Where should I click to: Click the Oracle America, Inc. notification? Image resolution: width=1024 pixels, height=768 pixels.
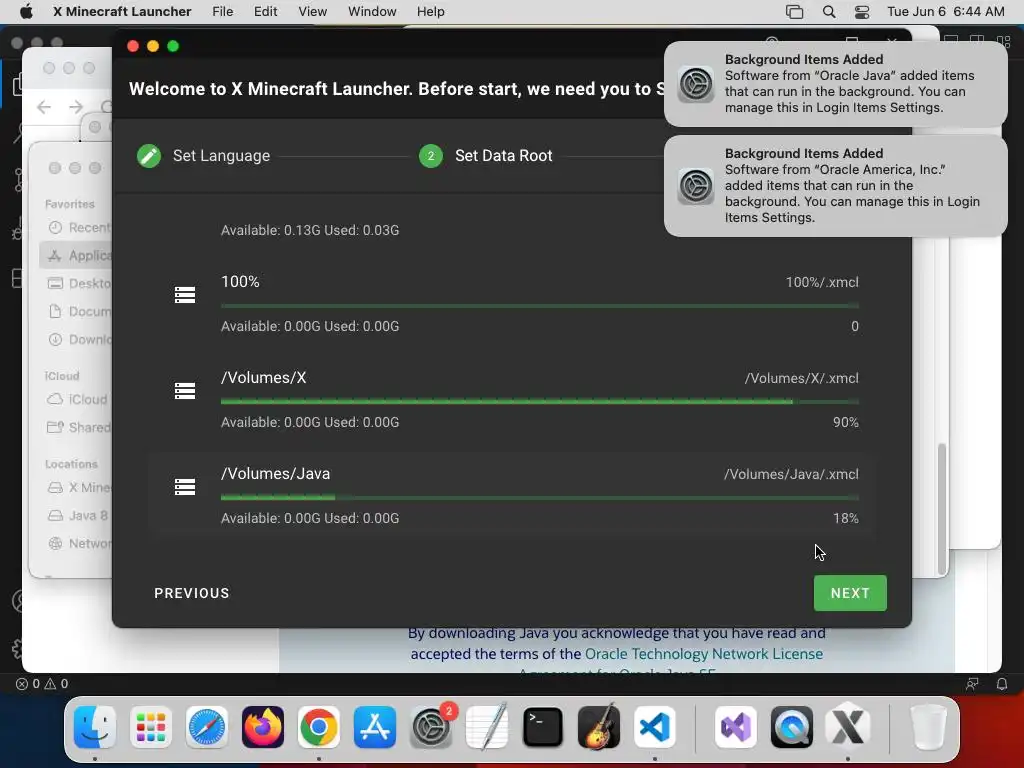click(835, 185)
